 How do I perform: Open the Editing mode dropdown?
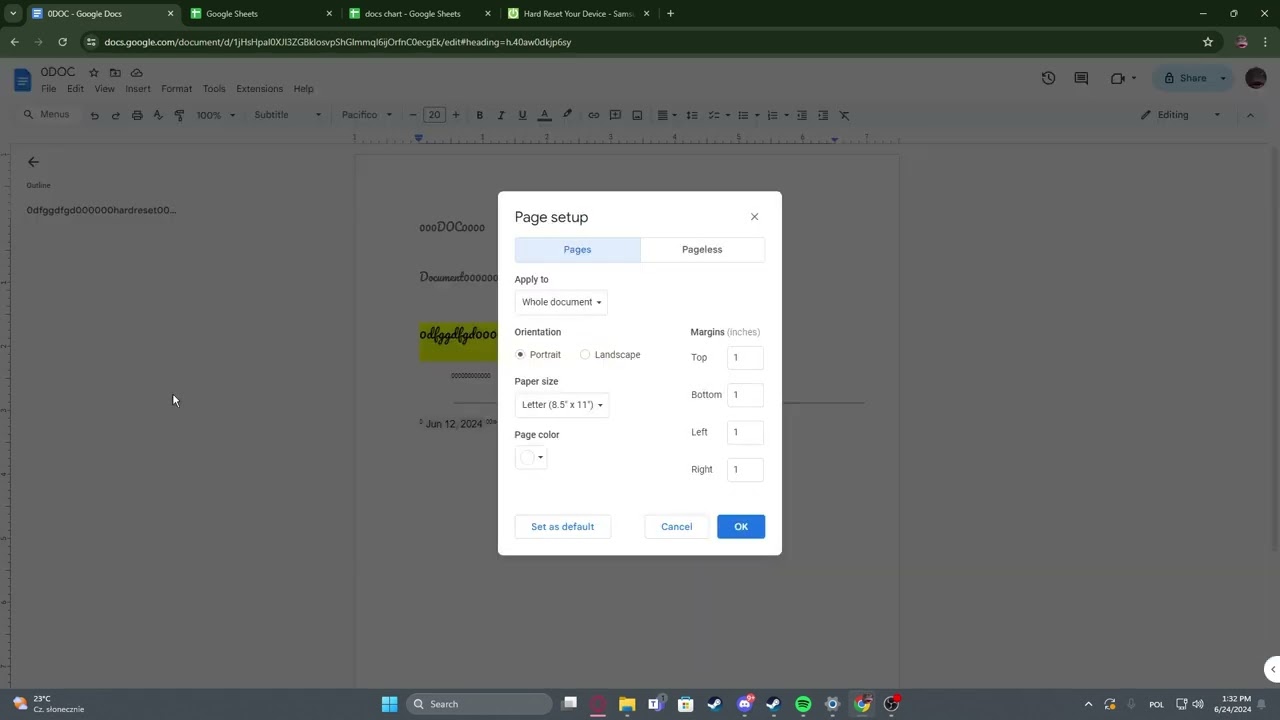[1181, 115]
